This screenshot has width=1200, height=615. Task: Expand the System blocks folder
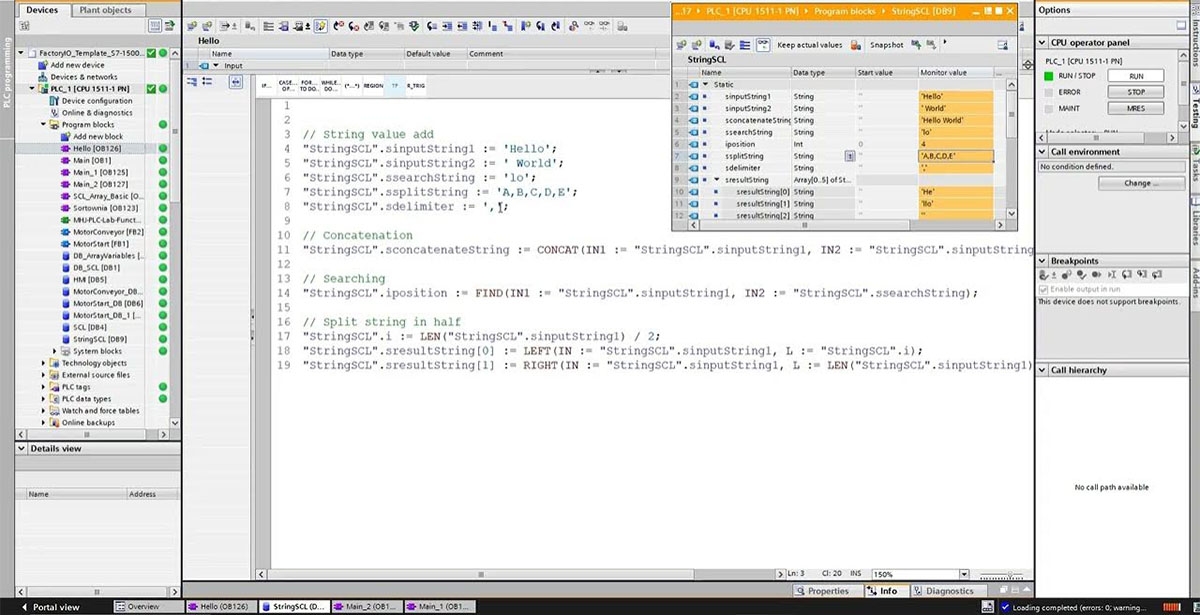pyautogui.click(x=52, y=351)
